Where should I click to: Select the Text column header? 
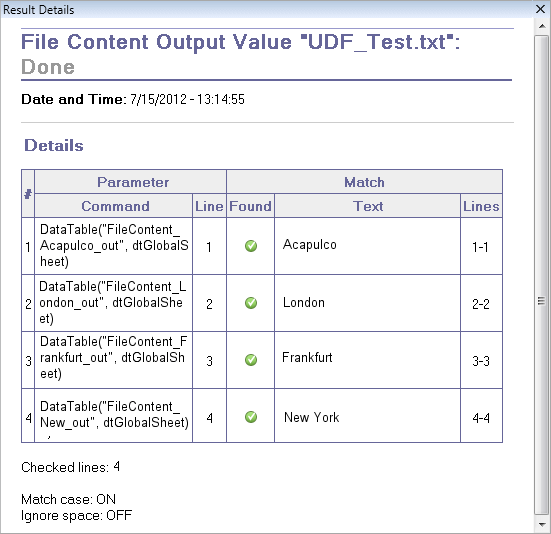coord(368,206)
